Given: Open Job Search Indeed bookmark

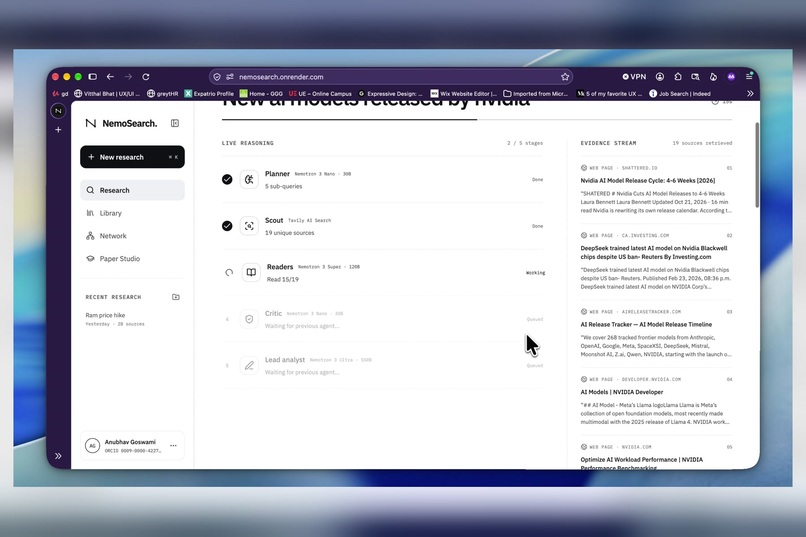Looking at the screenshot, I should click(680, 94).
